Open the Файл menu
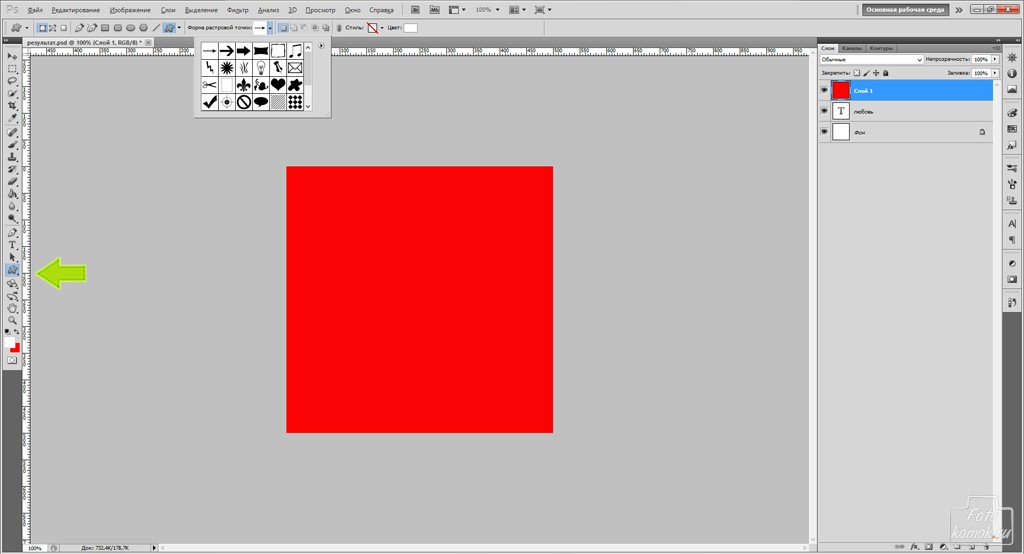 (35, 10)
